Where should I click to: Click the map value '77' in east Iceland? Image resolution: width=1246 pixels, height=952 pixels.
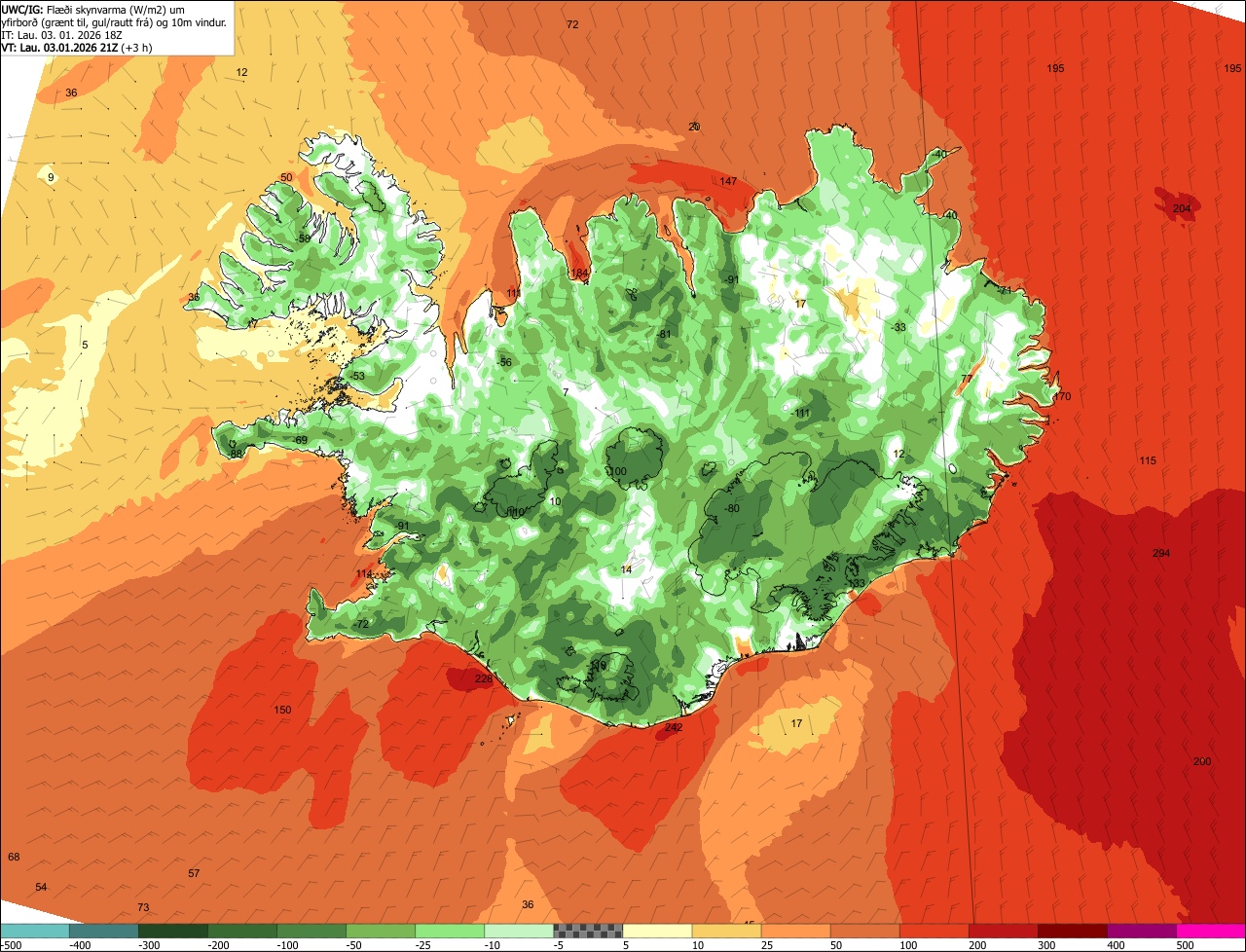(x=967, y=380)
